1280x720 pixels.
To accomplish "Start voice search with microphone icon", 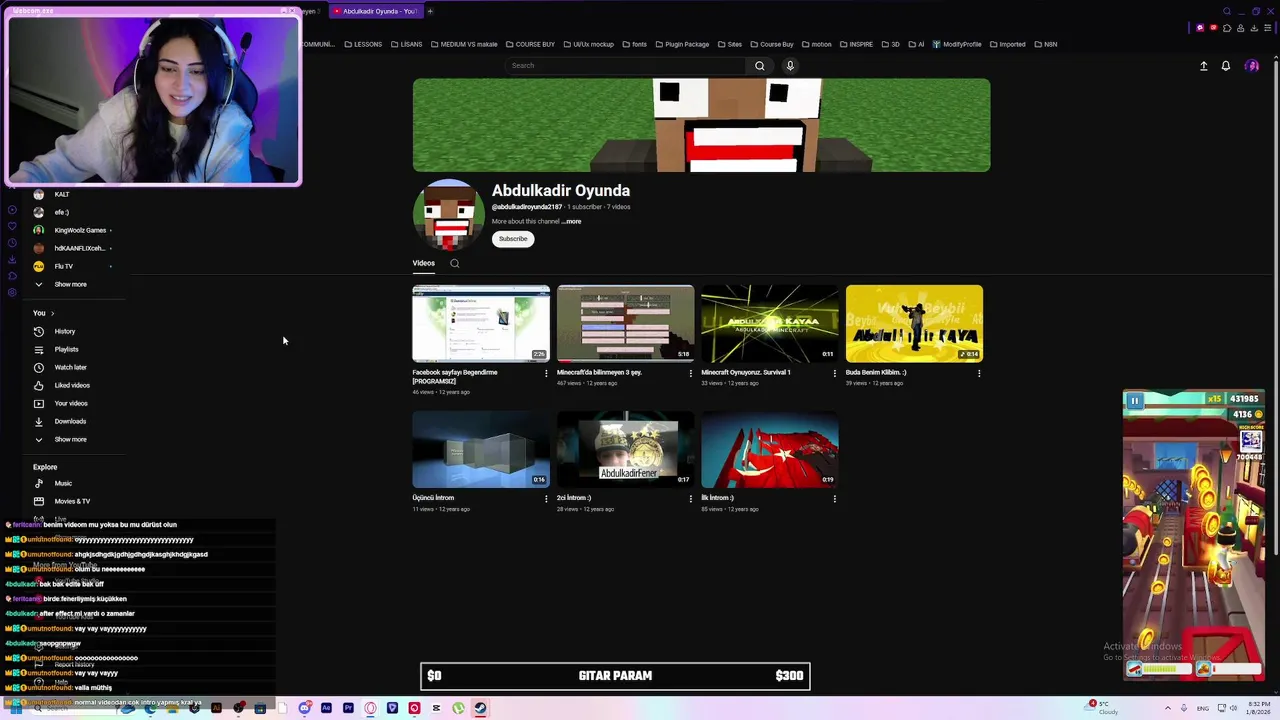I will point(790,66).
